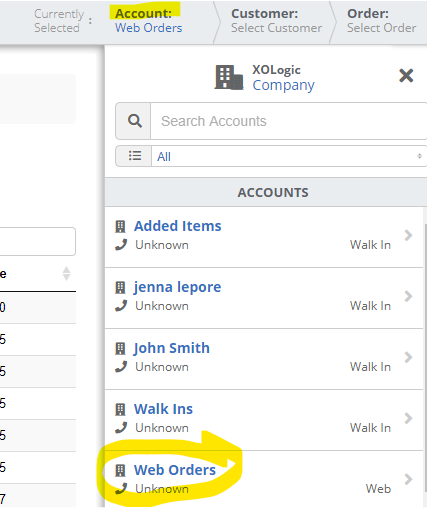The width and height of the screenshot is (427, 508).
Task: Select Order breadcrumb step
Action: coord(381,21)
